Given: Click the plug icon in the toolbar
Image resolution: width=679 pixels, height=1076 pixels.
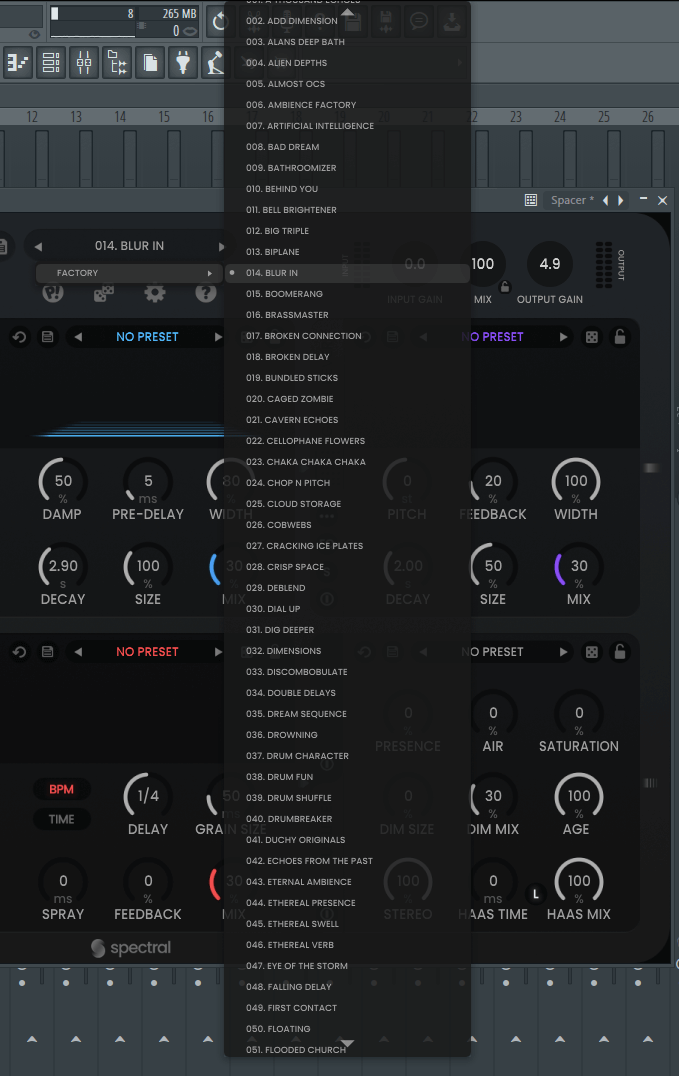Looking at the screenshot, I should coord(182,63).
